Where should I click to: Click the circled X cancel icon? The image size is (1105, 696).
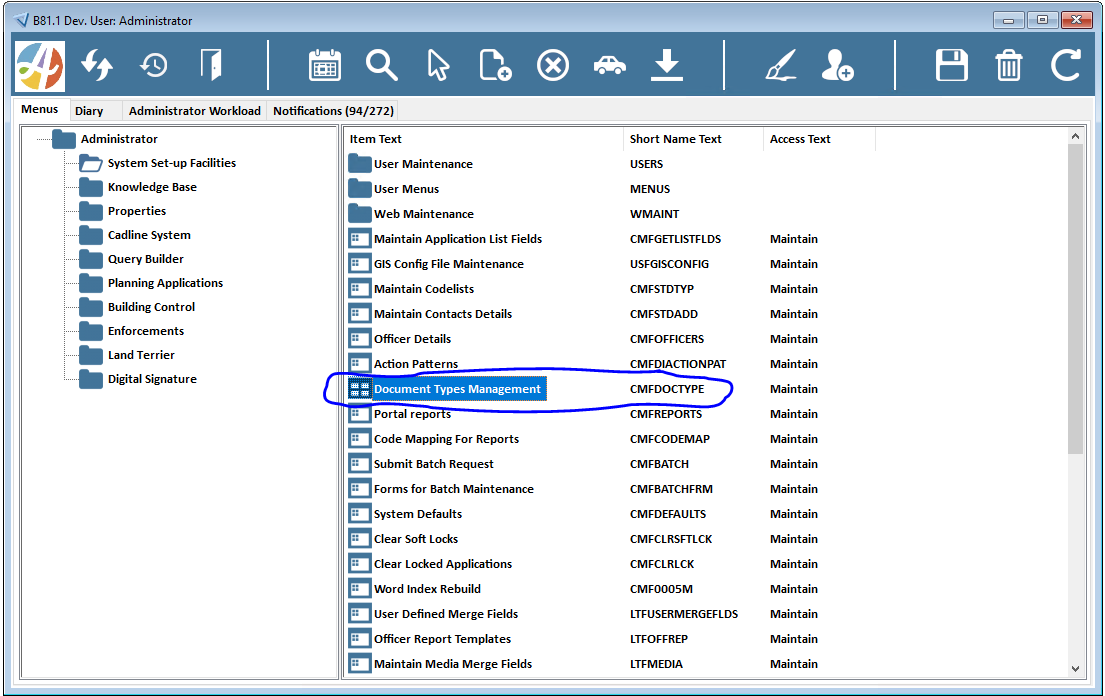[x=552, y=66]
